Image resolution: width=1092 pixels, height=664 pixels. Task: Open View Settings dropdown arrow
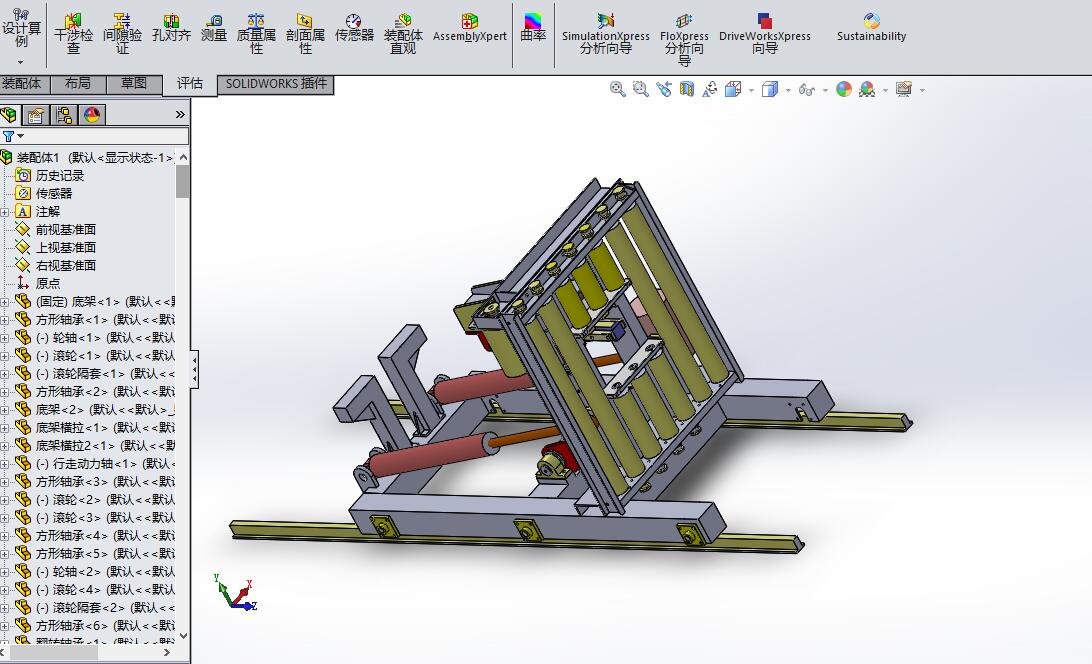[922, 90]
